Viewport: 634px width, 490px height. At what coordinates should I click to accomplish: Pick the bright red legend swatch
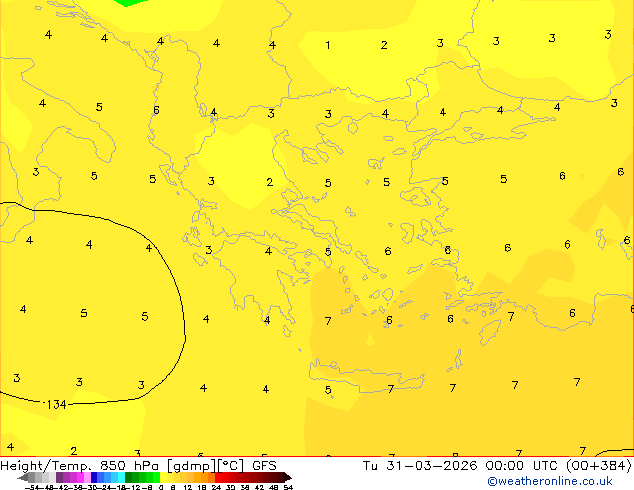click(x=219, y=477)
